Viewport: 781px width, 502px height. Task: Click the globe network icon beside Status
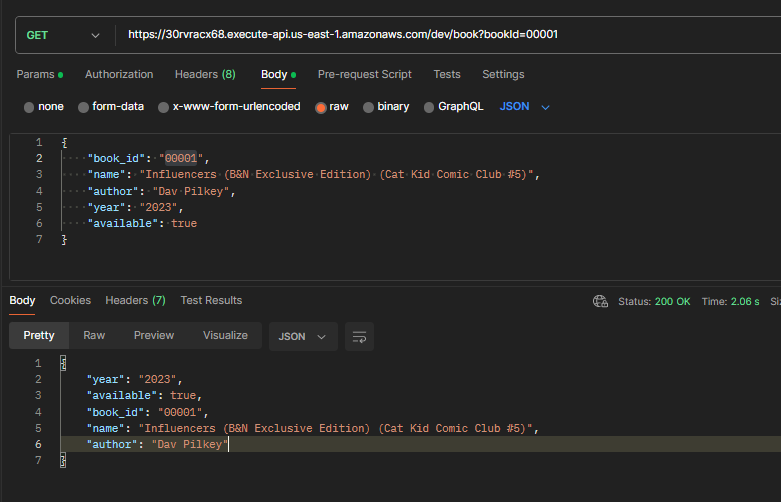[x=600, y=301]
